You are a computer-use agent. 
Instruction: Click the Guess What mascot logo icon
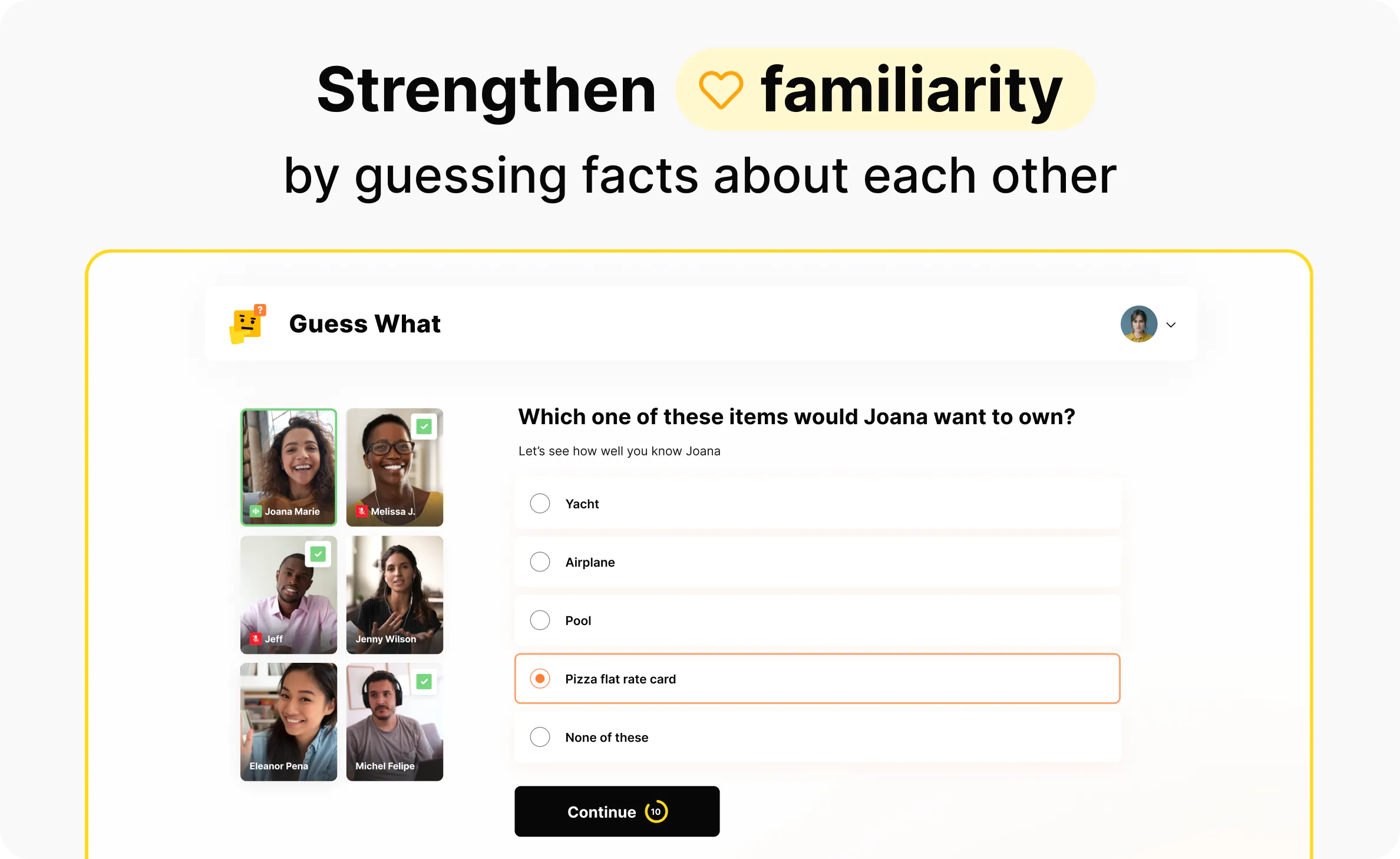(247, 324)
